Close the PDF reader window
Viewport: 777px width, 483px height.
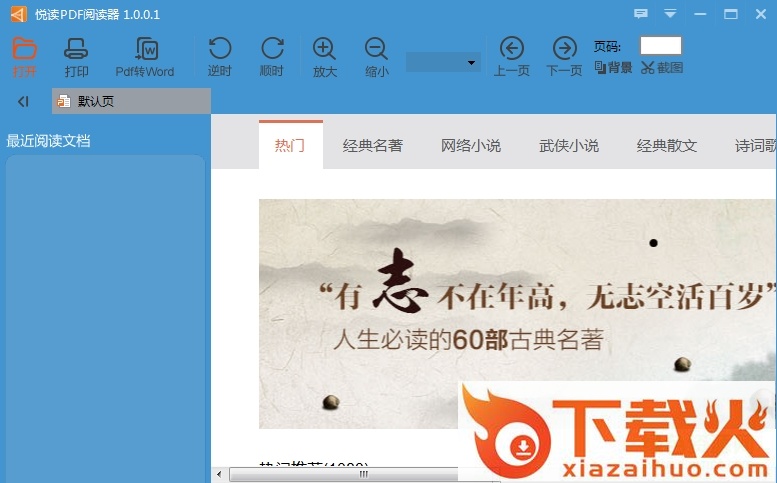click(761, 14)
